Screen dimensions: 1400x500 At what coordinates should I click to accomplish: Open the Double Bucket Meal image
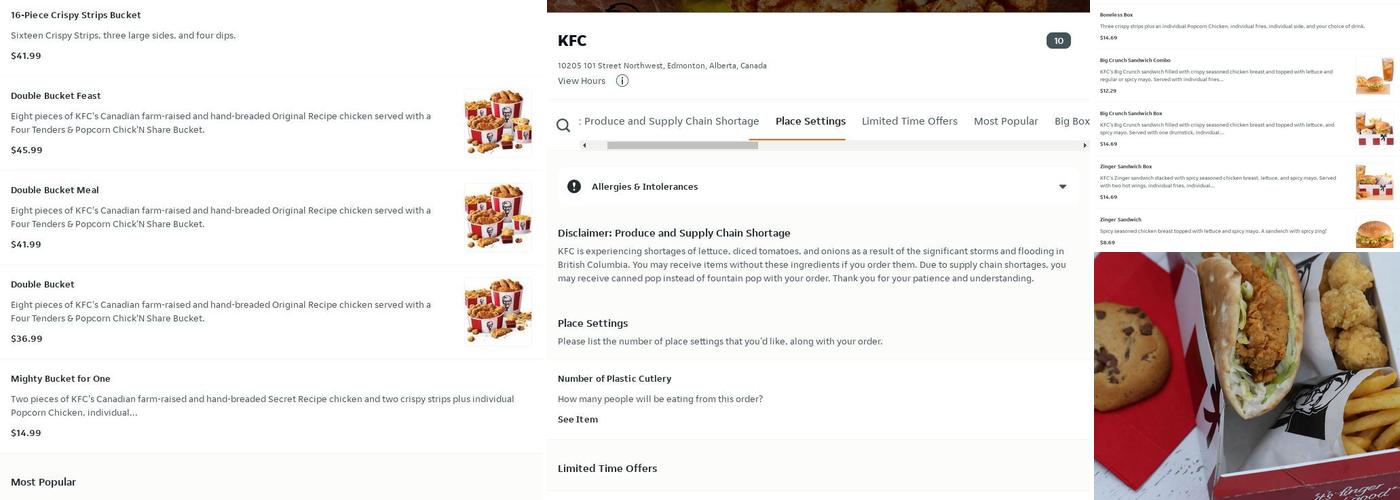tap(497, 216)
